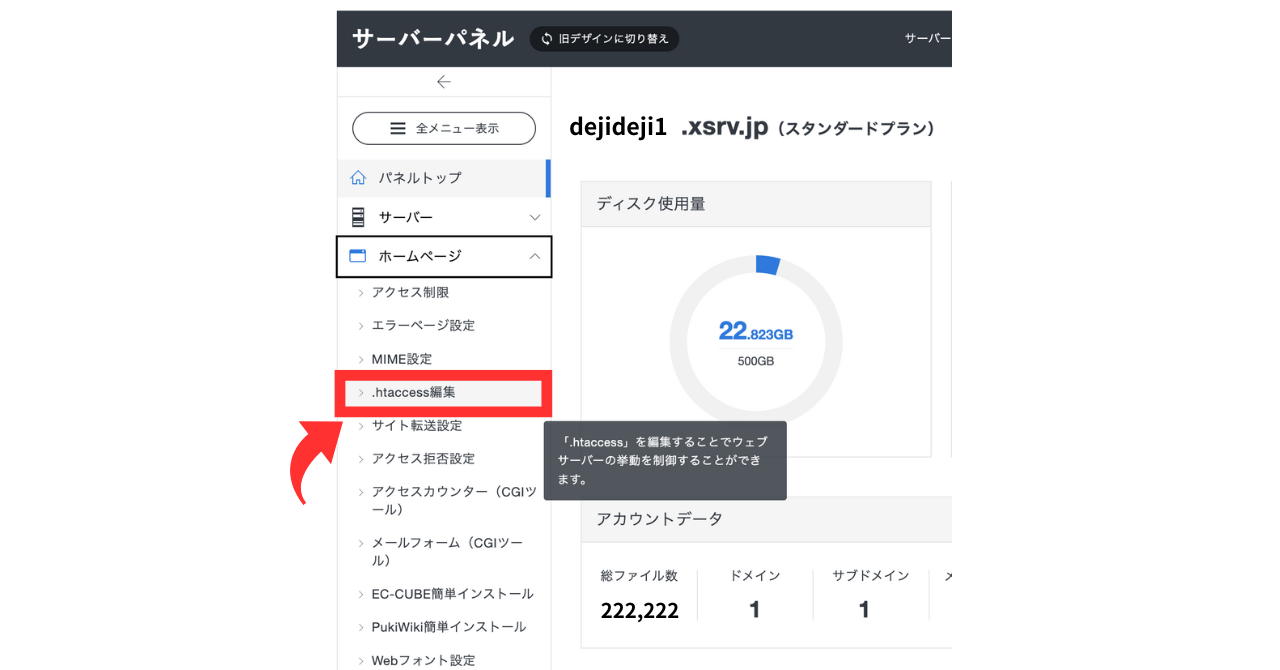Select EC-CUBE簡単インストール
Viewport: 1280px width, 670px height.
pyautogui.click(x=452, y=593)
